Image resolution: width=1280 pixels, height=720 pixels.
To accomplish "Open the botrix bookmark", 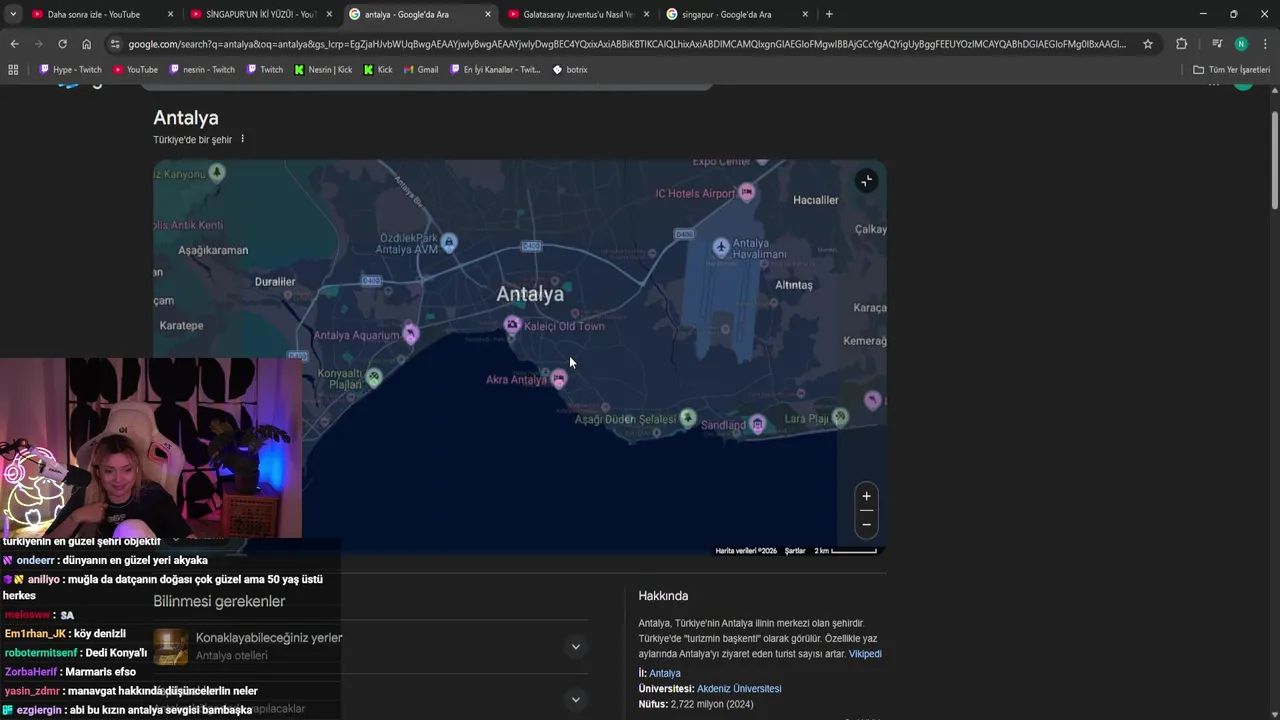I will pos(570,70).
